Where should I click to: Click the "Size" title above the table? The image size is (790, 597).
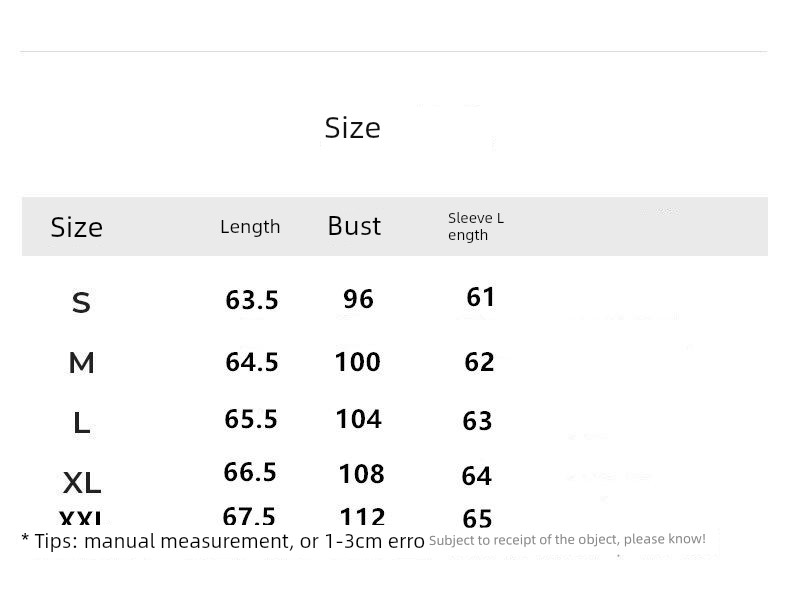coord(352,128)
